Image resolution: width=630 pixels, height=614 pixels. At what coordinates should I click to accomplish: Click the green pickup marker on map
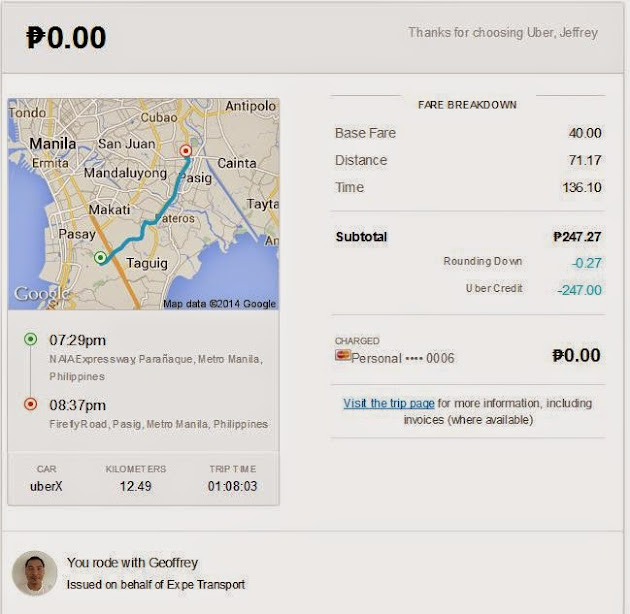click(100, 258)
